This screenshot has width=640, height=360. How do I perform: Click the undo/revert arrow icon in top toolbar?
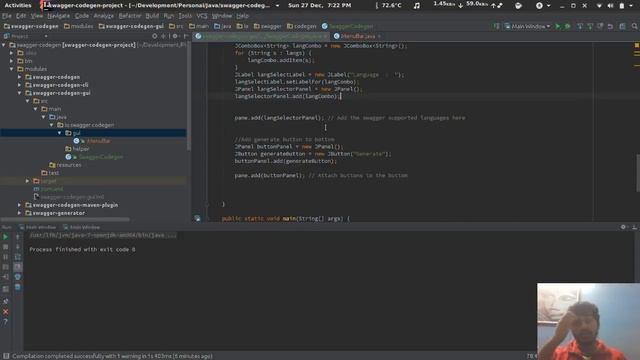(x=610, y=26)
